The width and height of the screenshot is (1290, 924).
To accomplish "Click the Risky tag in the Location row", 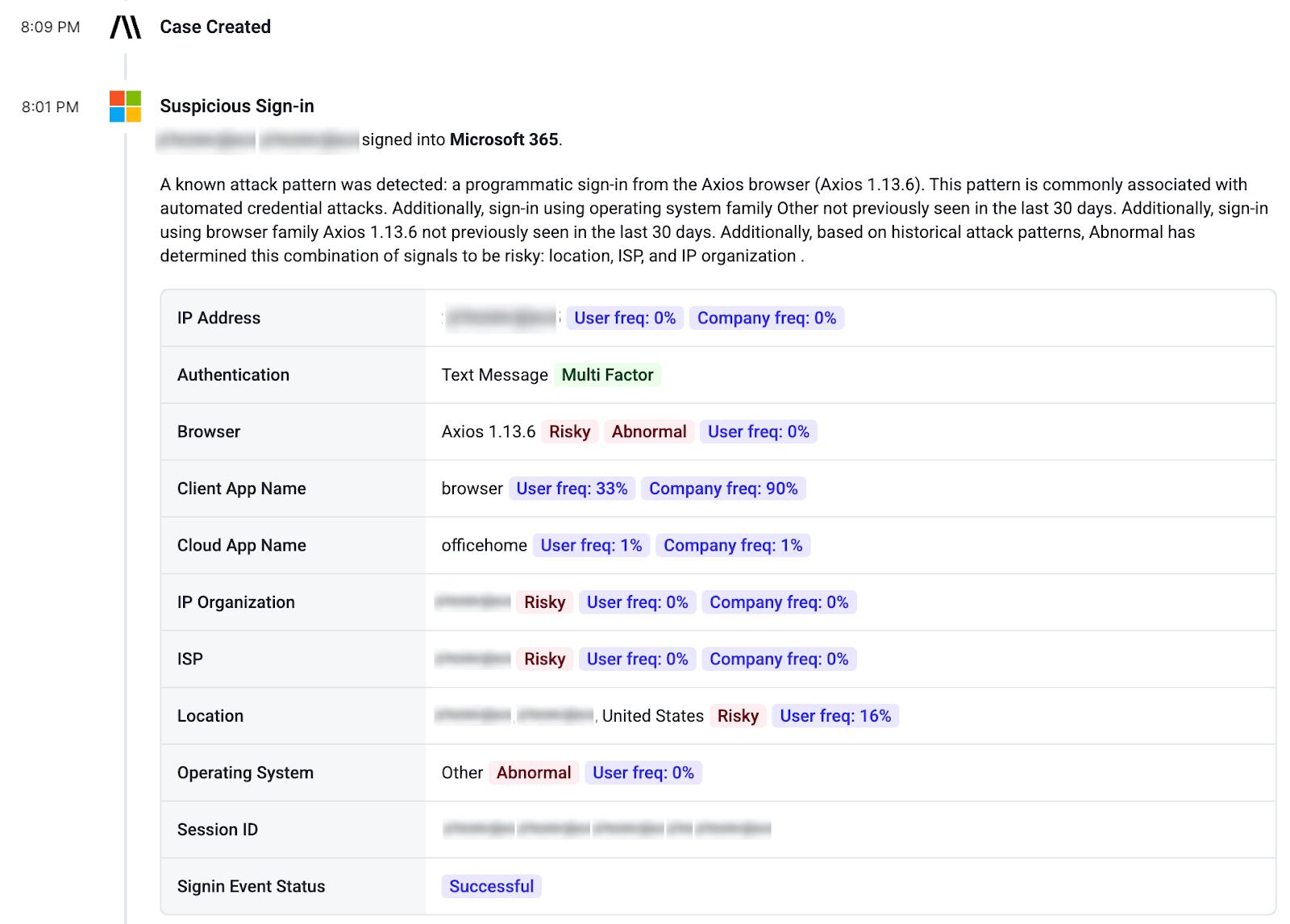I will [x=739, y=716].
